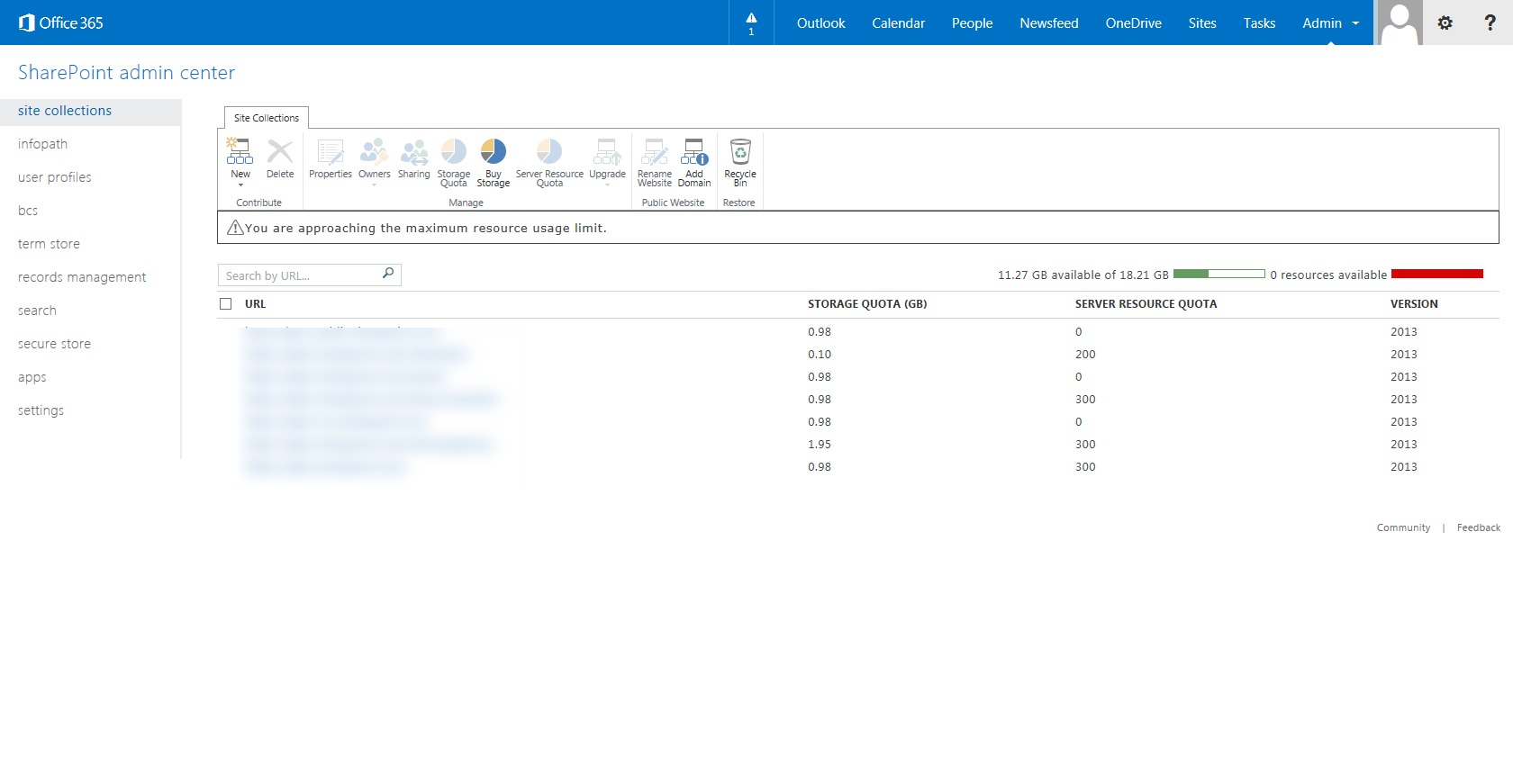1513x784 pixels.
Task: Click the Add Domain ribbon icon
Action: tap(694, 151)
